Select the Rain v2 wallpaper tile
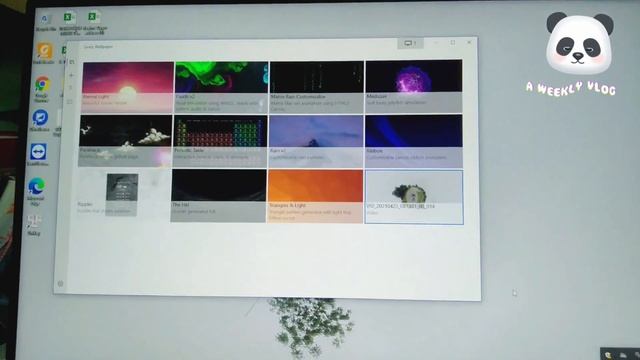The width and height of the screenshot is (640, 360). click(316, 141)
